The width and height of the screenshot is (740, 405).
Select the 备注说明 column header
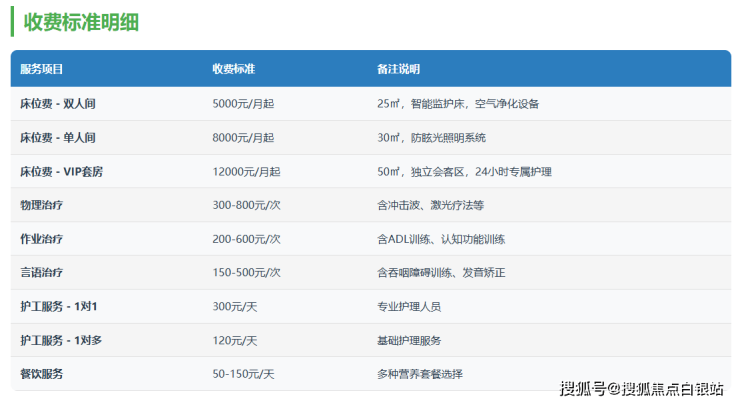[398, 69]
